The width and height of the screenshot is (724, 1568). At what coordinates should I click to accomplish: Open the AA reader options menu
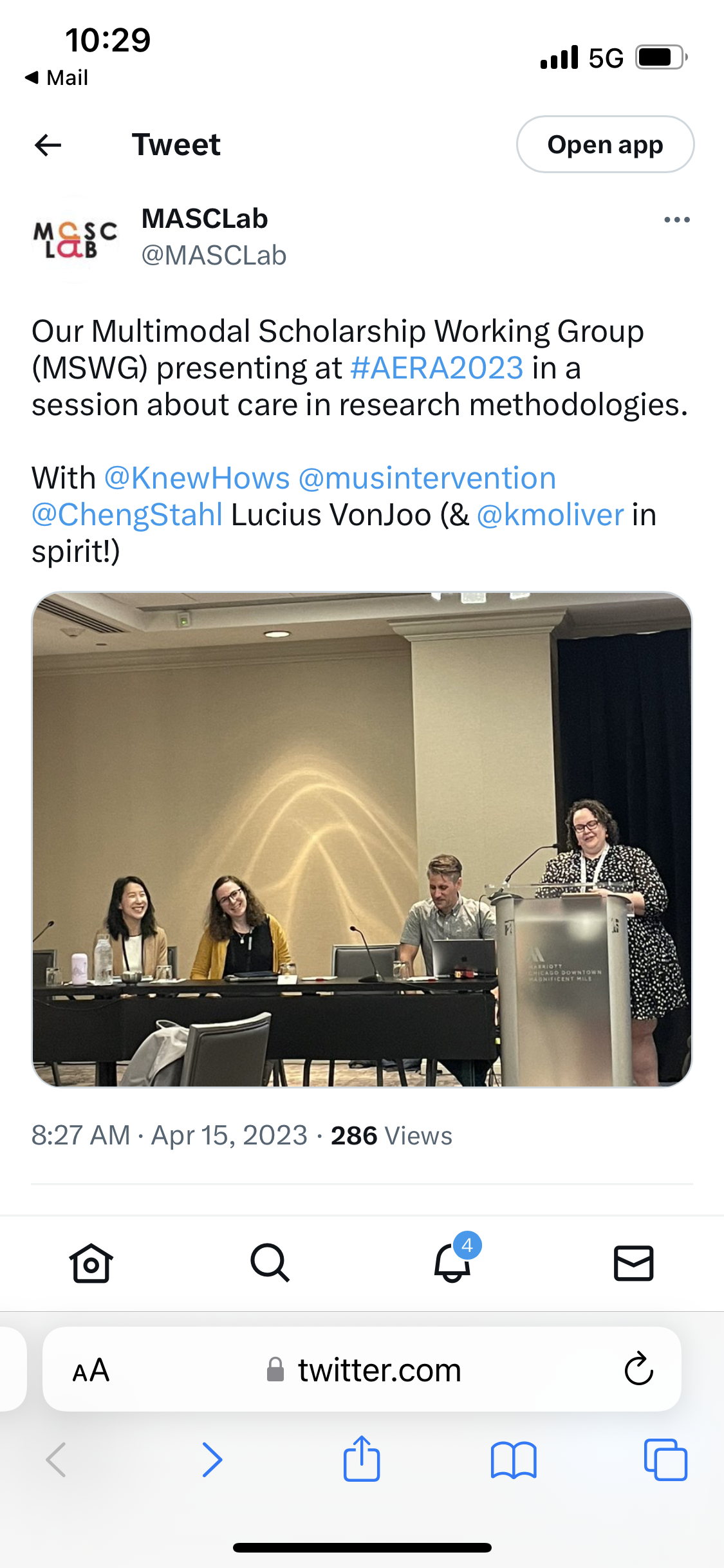click(91, 1370)
